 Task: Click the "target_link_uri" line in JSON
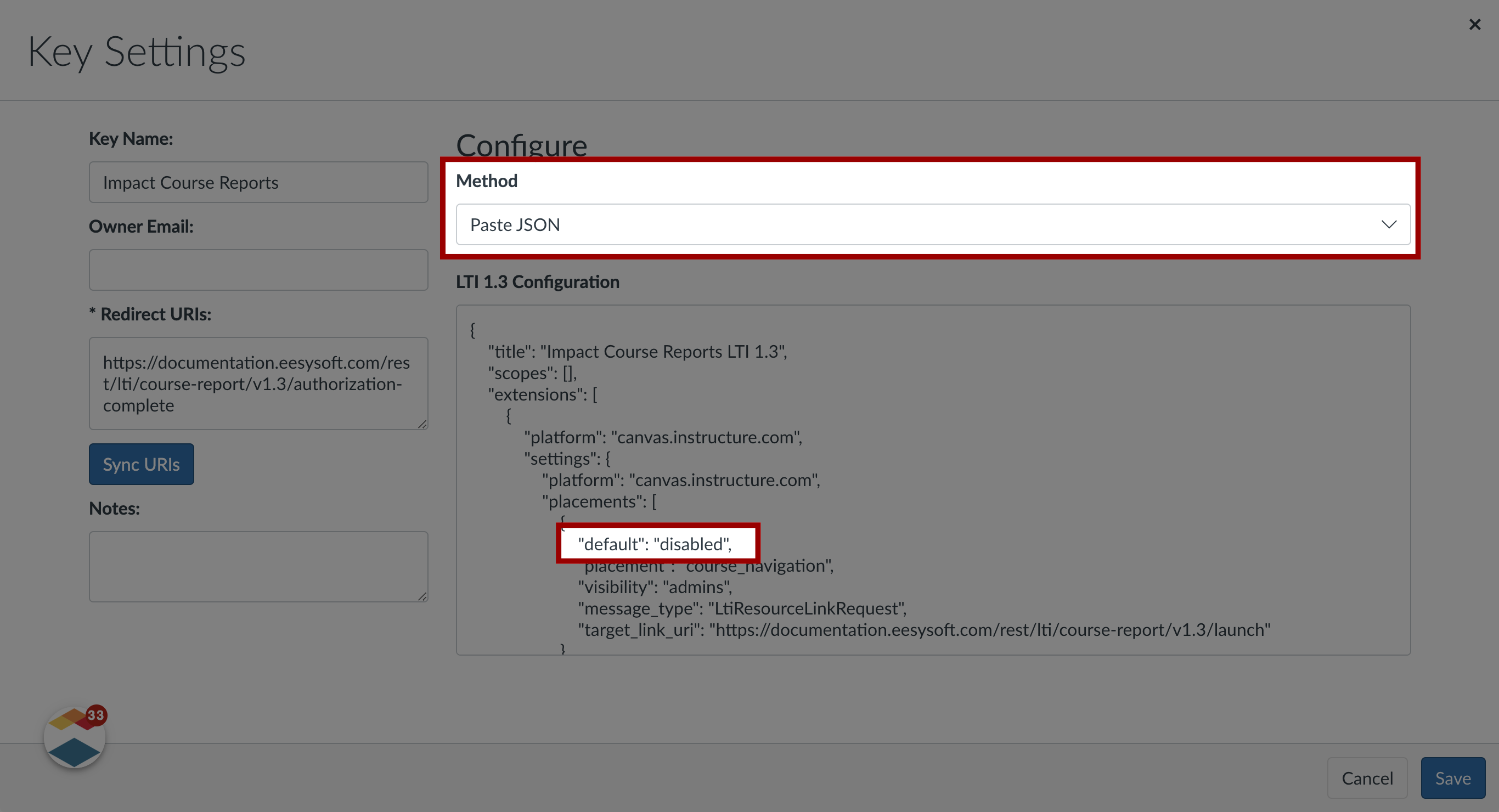click(923, 630)
